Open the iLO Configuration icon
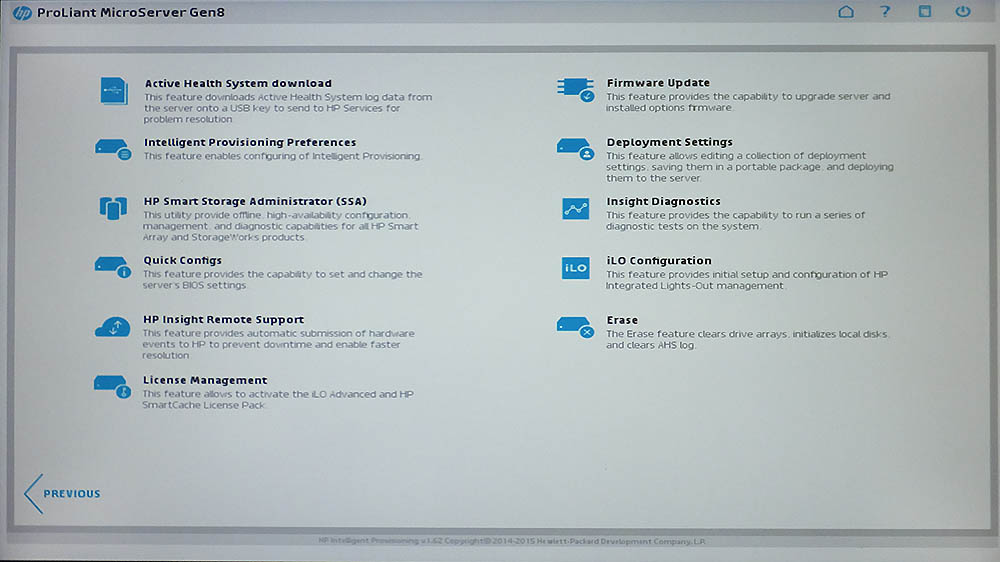The image size is (1000, 562). click(x=575, y=268)
